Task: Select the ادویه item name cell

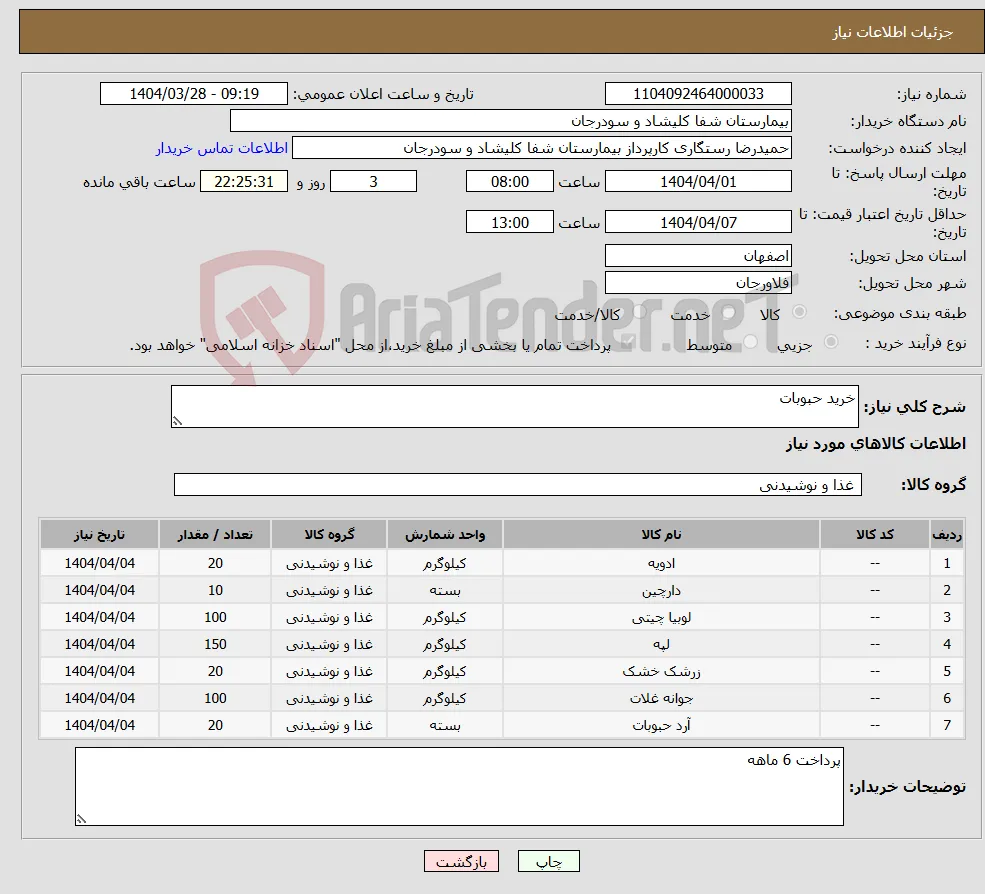Action: click(x=661, y=564)
